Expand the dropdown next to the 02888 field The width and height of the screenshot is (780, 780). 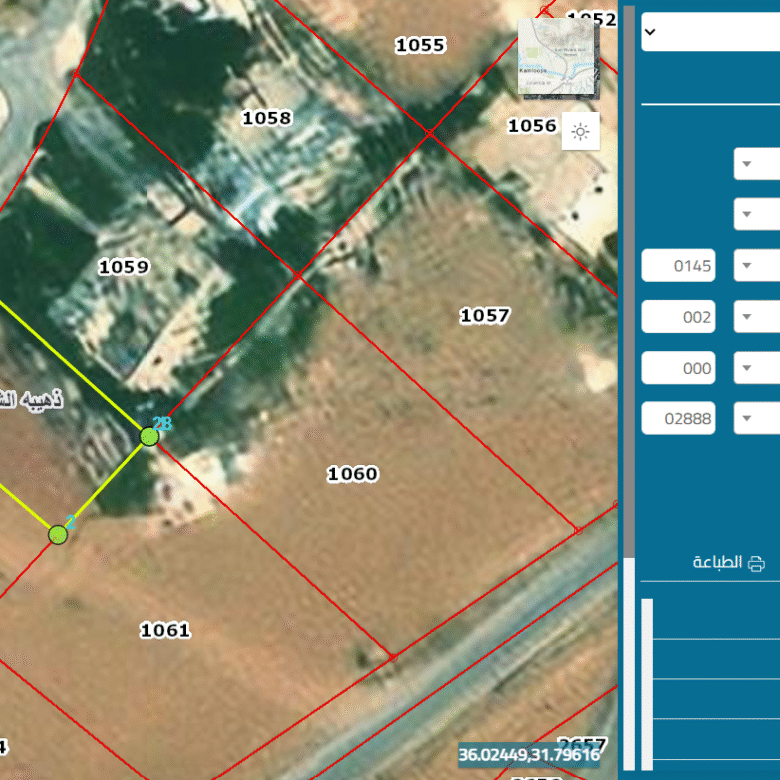click(x=755, y=418)
